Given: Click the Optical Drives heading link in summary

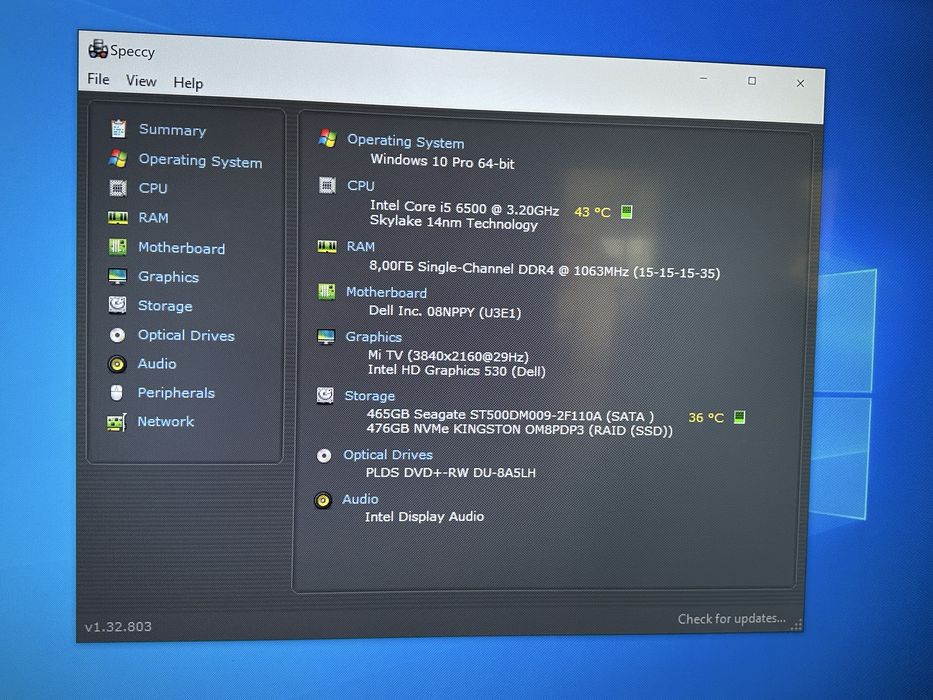Looking at the screenshot, I should coord(388,455).
